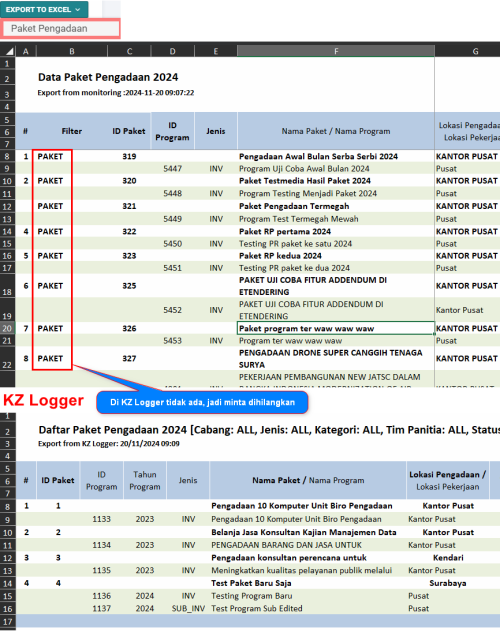Click 'ID Paket' heading in top sheet

tap(129, 131)
